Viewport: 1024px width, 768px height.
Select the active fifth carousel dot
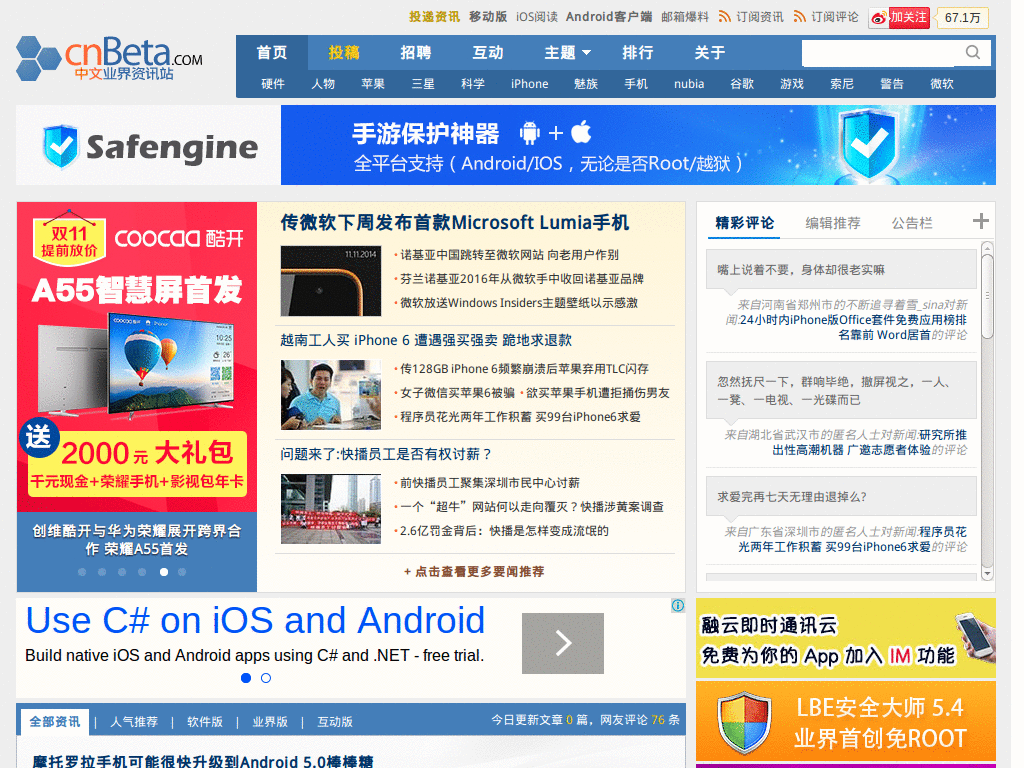pyautogui.click(x=164, y=572)
